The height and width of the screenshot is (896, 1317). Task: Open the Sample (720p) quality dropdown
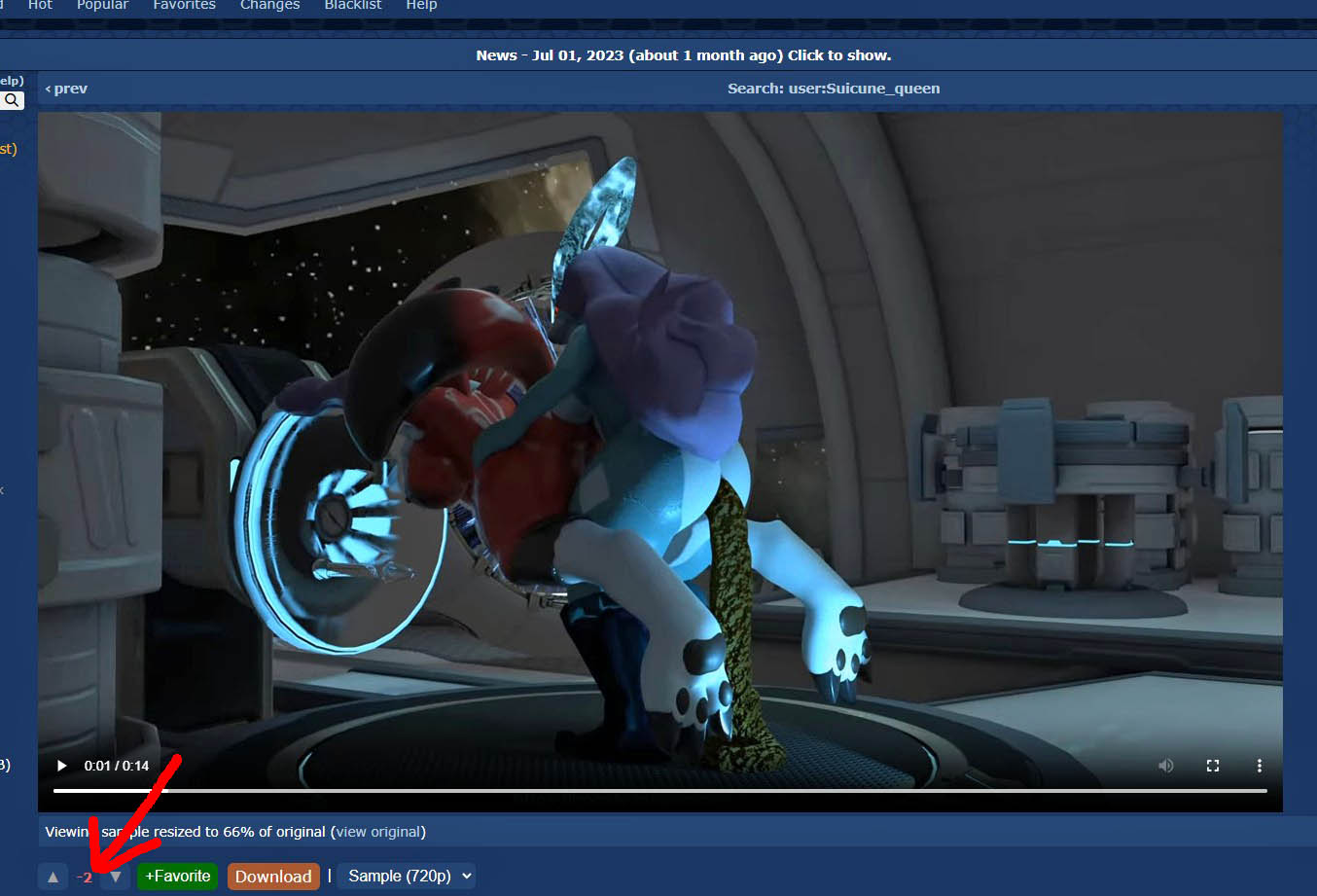(407, 876)
